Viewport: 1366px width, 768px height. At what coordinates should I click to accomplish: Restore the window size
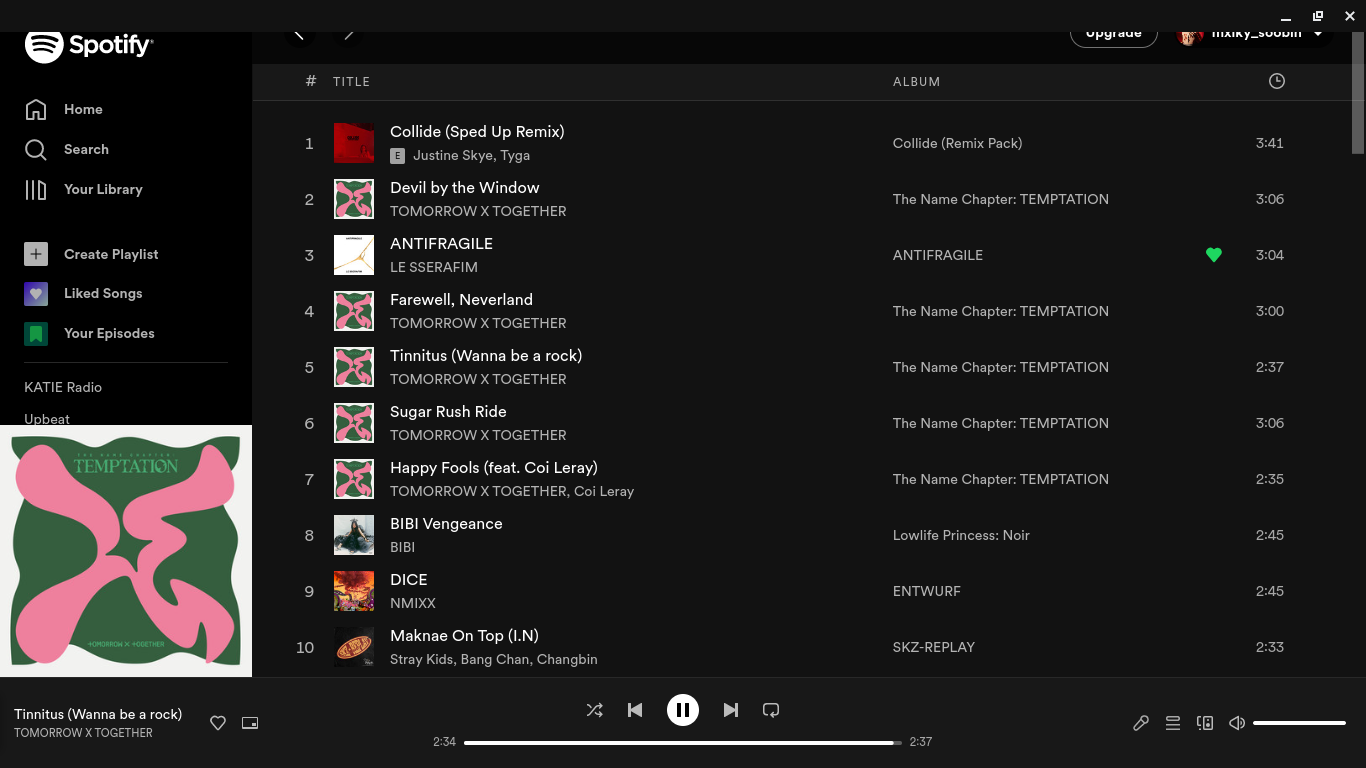pyautogui.click(x=1318, y=16)
